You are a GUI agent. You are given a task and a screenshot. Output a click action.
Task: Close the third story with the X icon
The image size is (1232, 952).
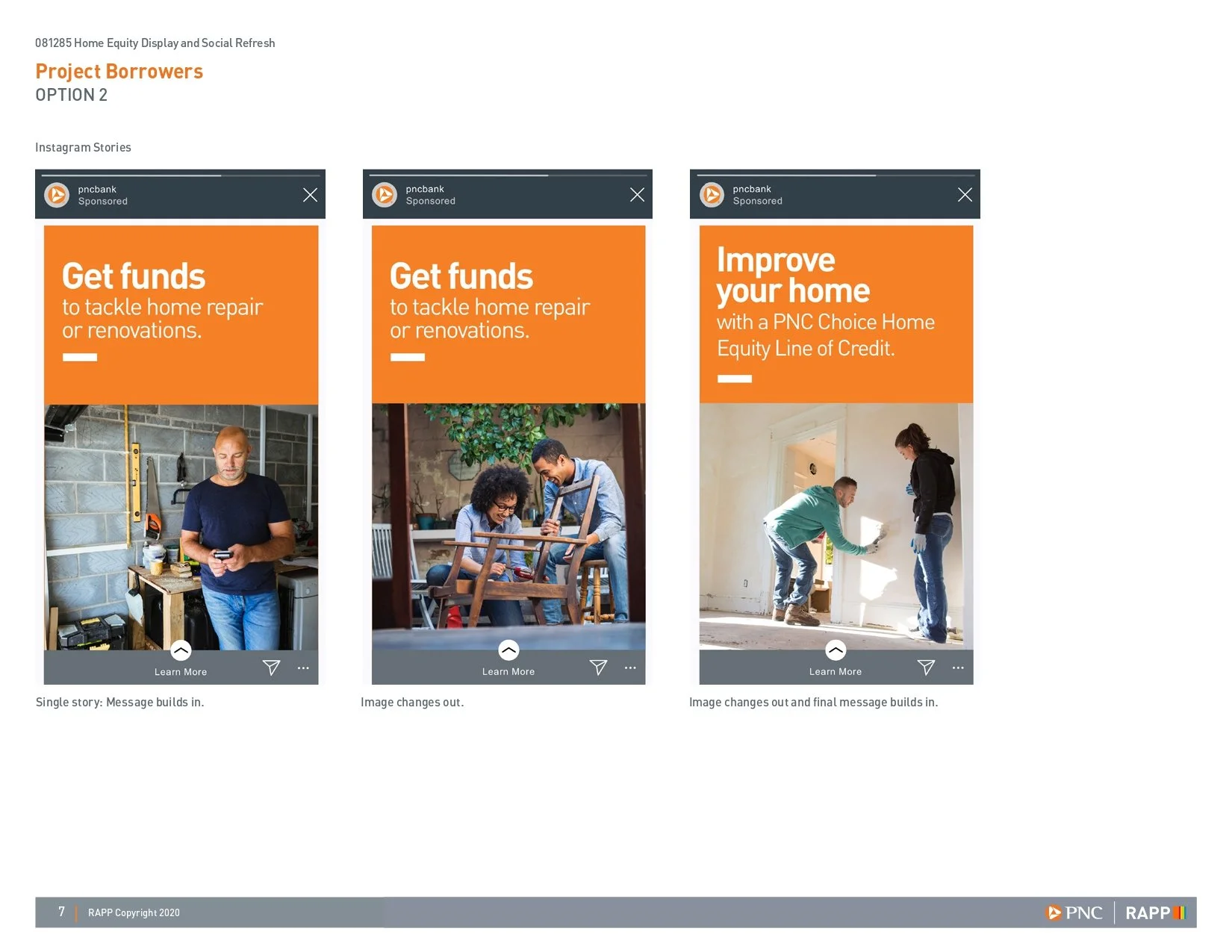(965, 195)
